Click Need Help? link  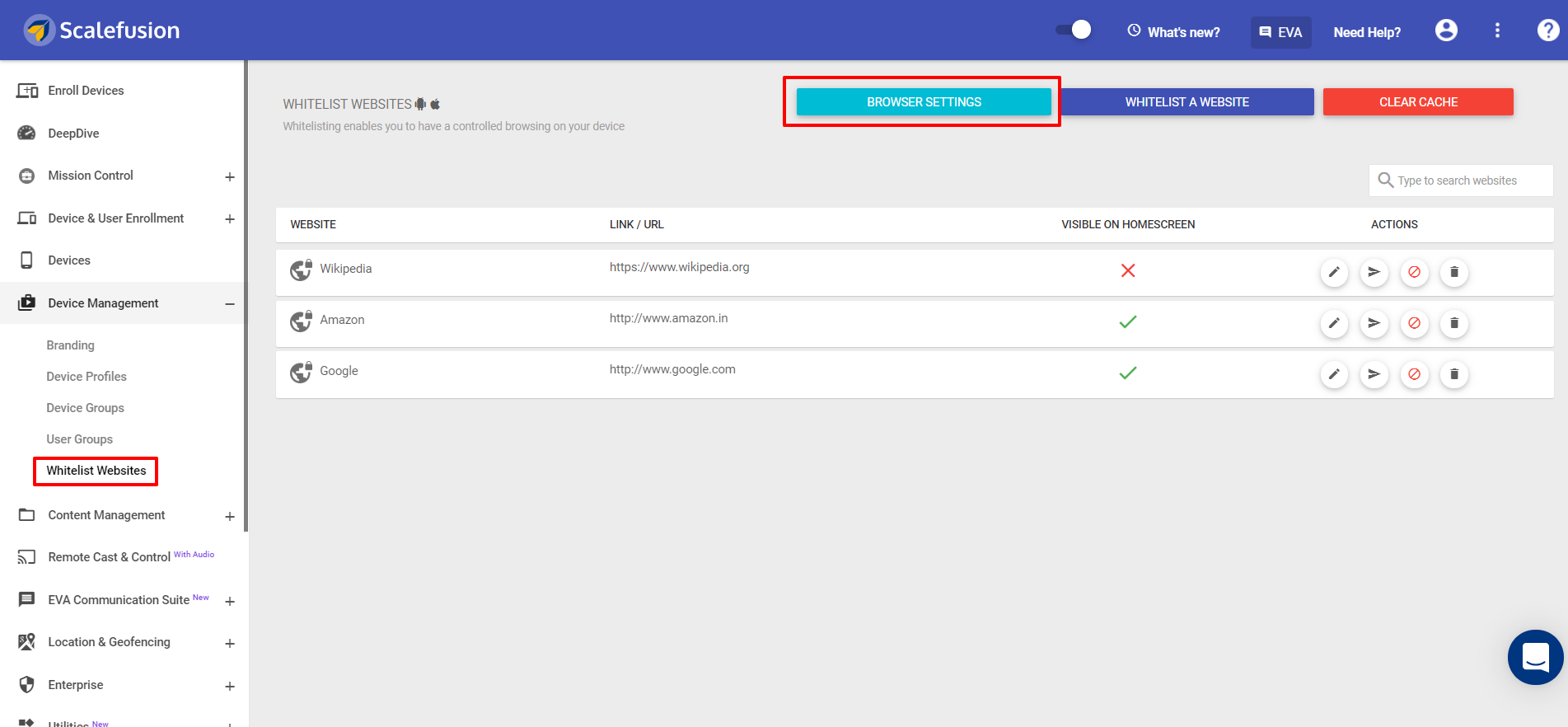(1367, 32)
